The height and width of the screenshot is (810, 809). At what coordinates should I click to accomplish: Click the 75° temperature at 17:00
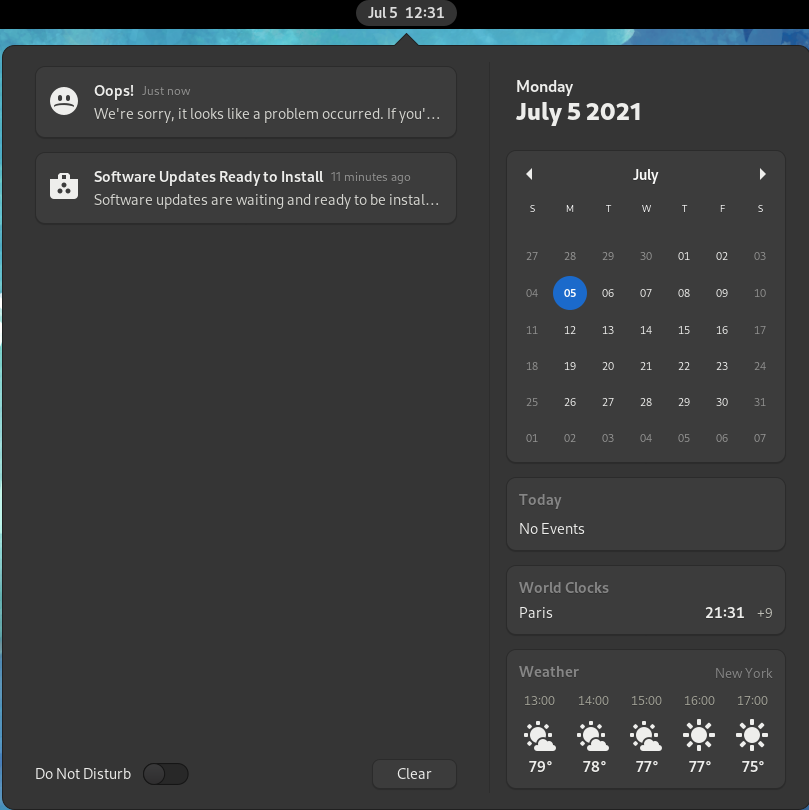tap(753, 767)
